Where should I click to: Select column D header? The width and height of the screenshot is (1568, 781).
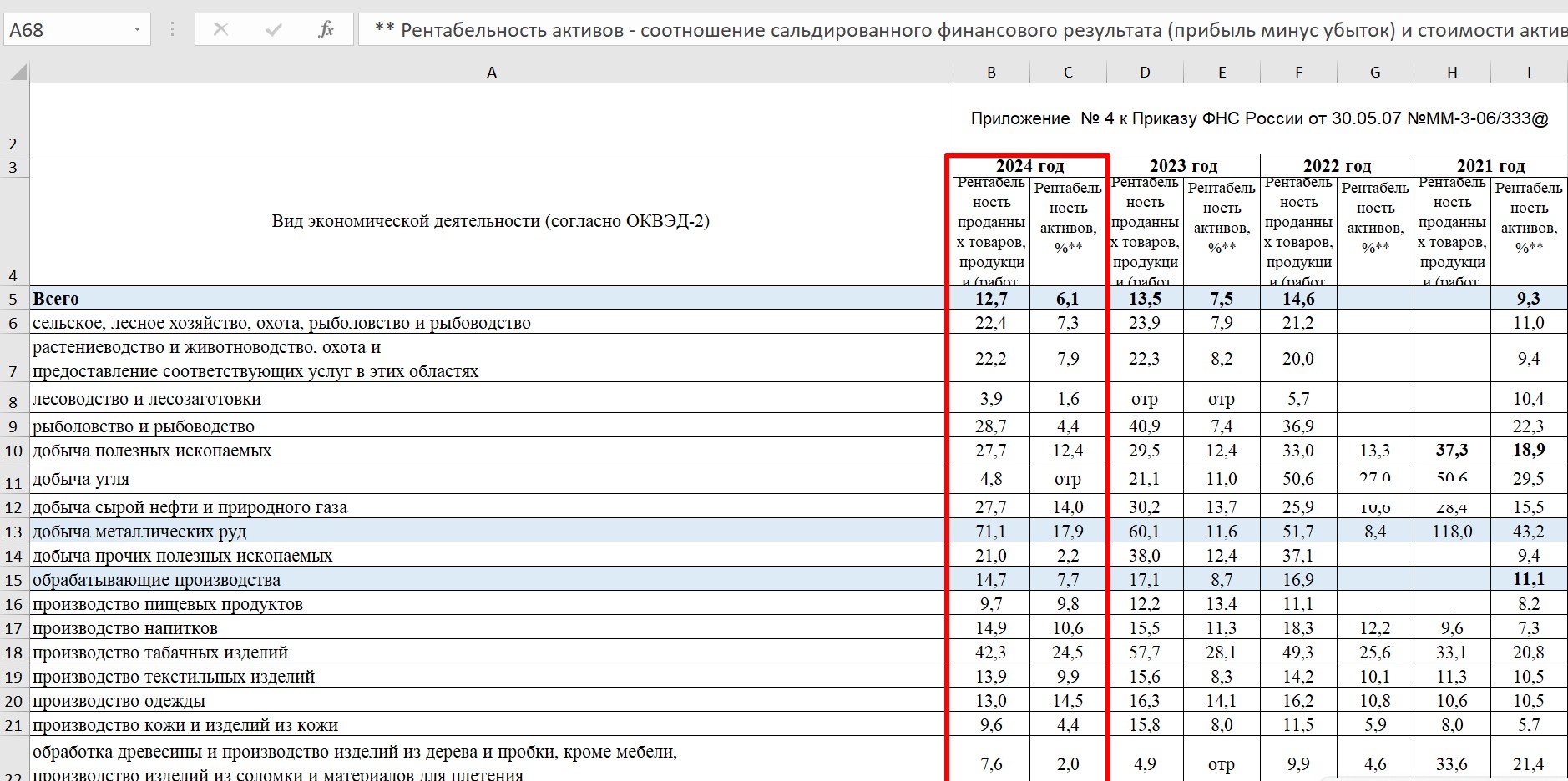(1145, 73)
